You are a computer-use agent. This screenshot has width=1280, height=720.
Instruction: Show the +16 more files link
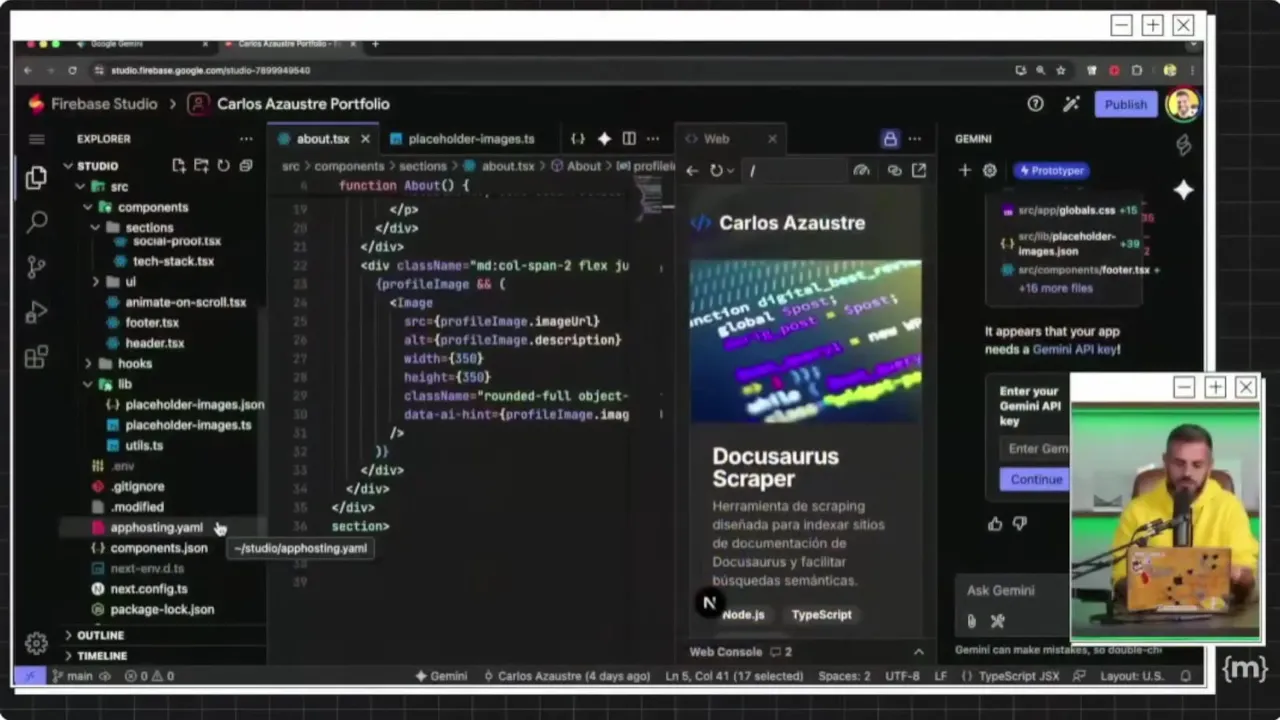click(1055, 288)
